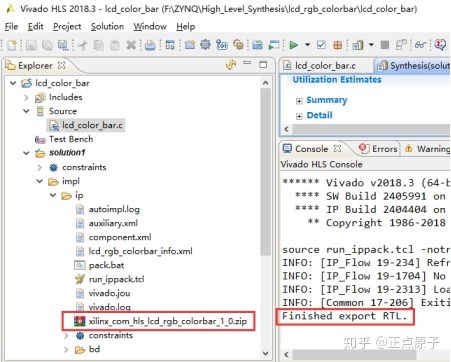Switch to the lcd_color_bar.c editor tab
The image size is (451, 362).
point(325,66)
